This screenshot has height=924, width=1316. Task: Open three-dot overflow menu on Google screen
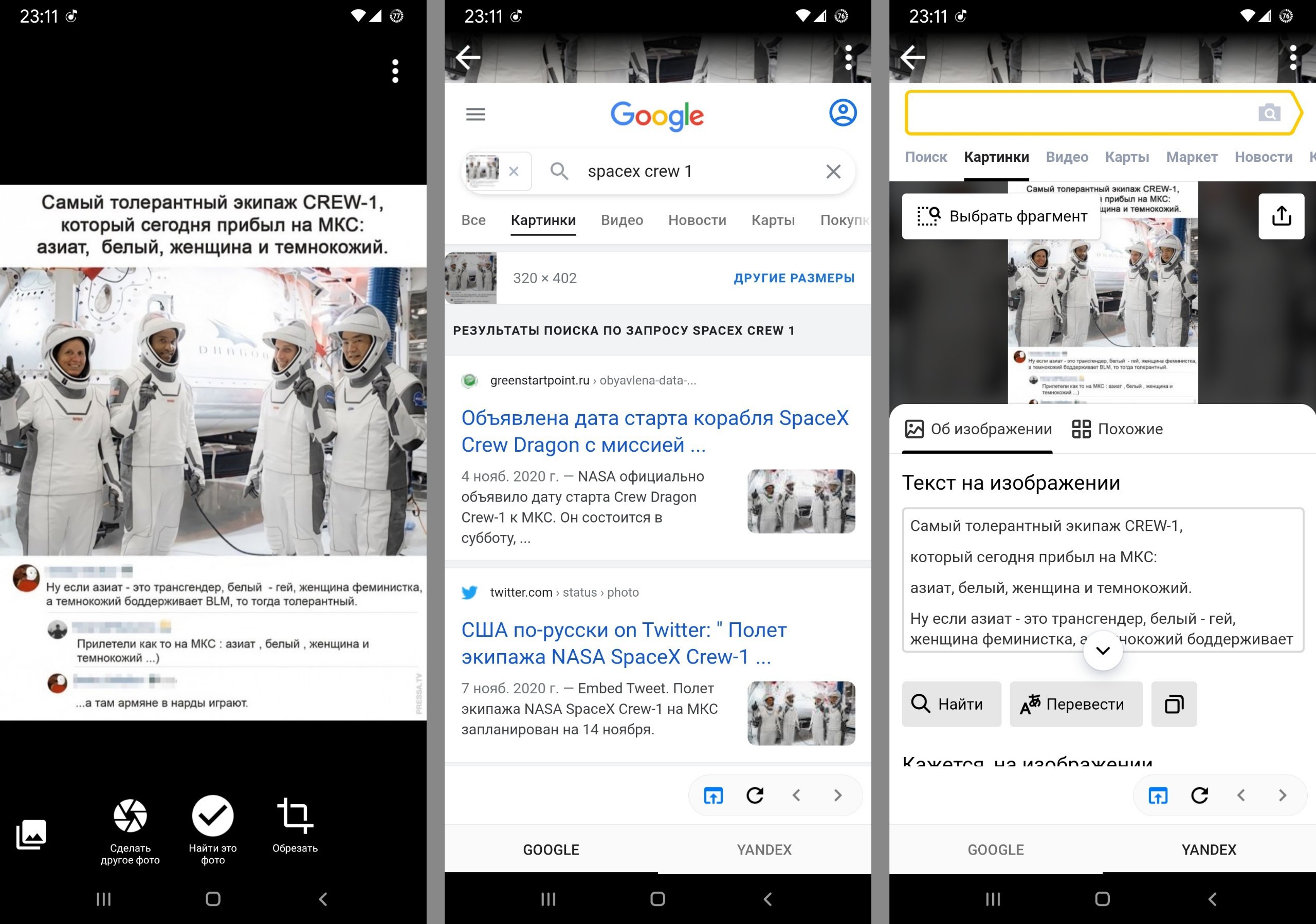848,58
